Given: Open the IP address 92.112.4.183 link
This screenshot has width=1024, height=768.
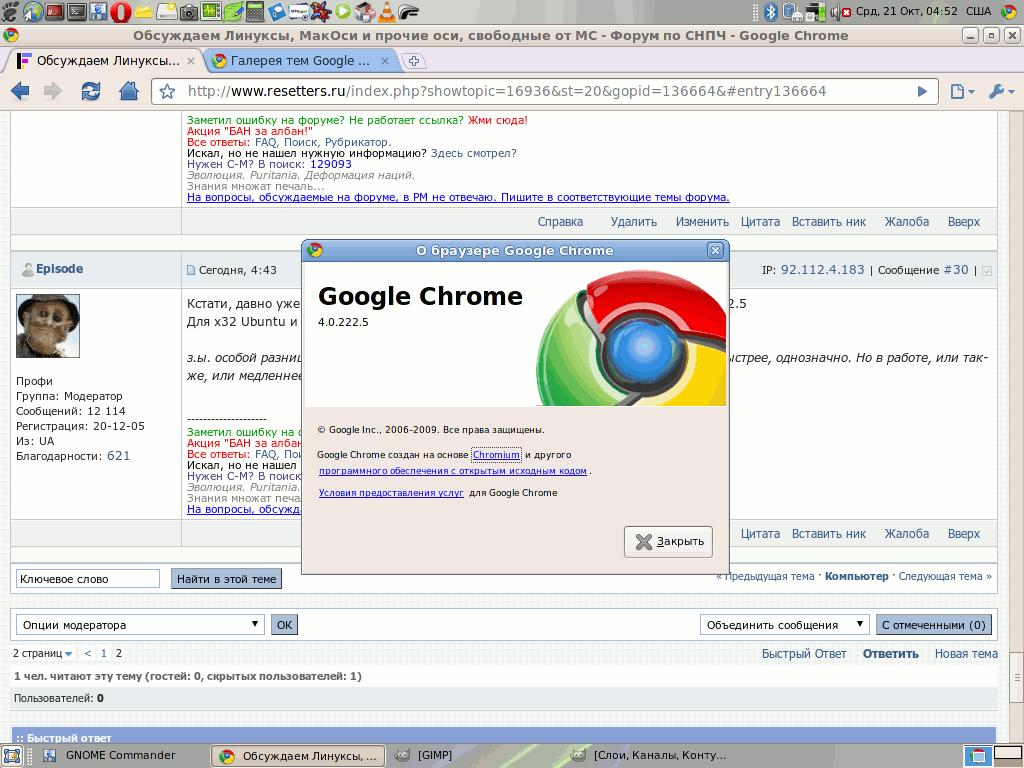Looking at the screenshot, I should (x=822, y=270).
